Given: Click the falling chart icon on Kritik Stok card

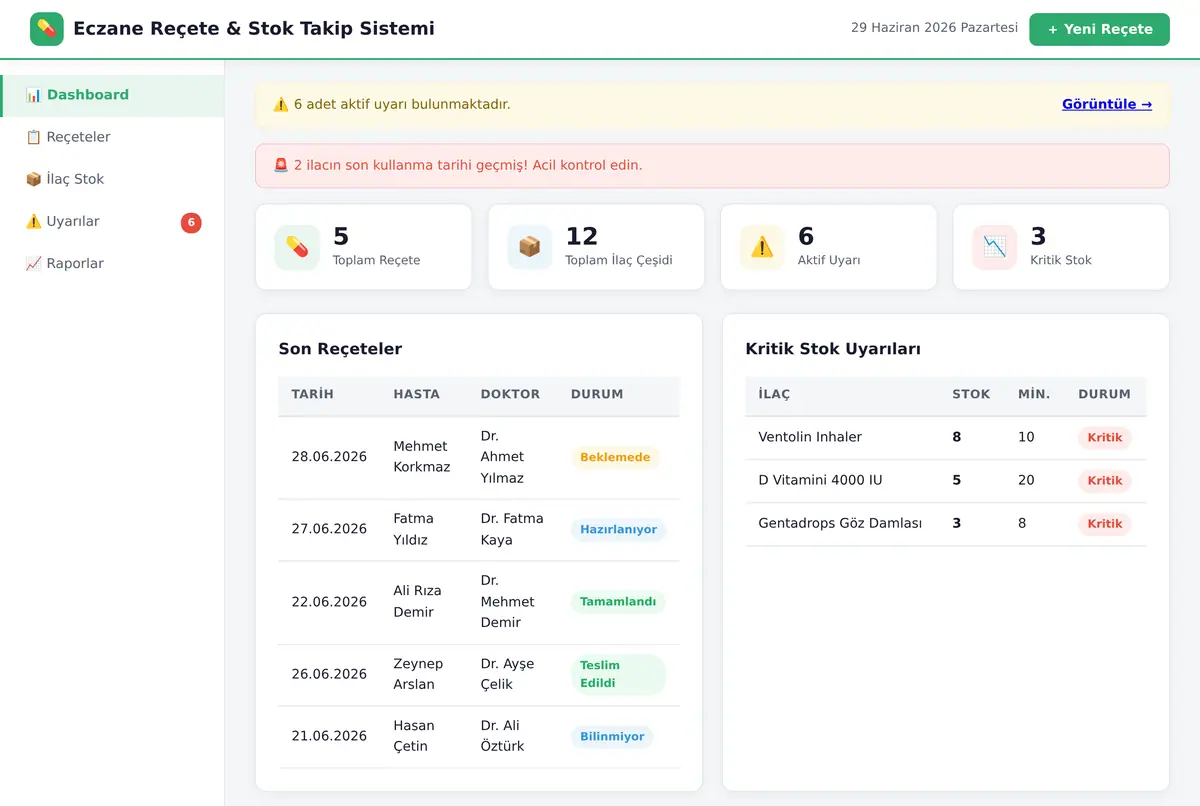Looking at the screenshot, I should click(995, 247).
